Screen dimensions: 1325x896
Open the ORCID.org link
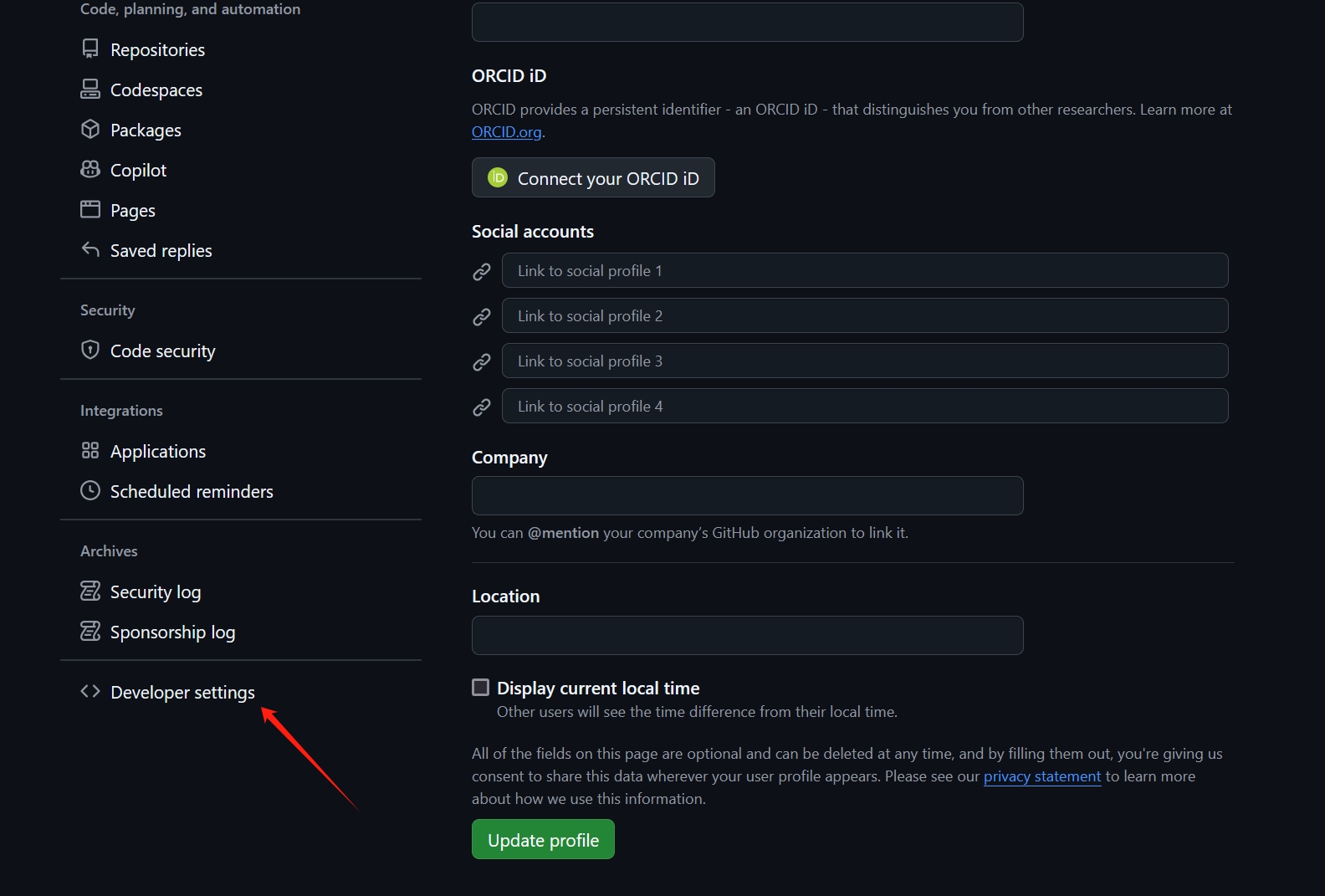coord(506,132)
